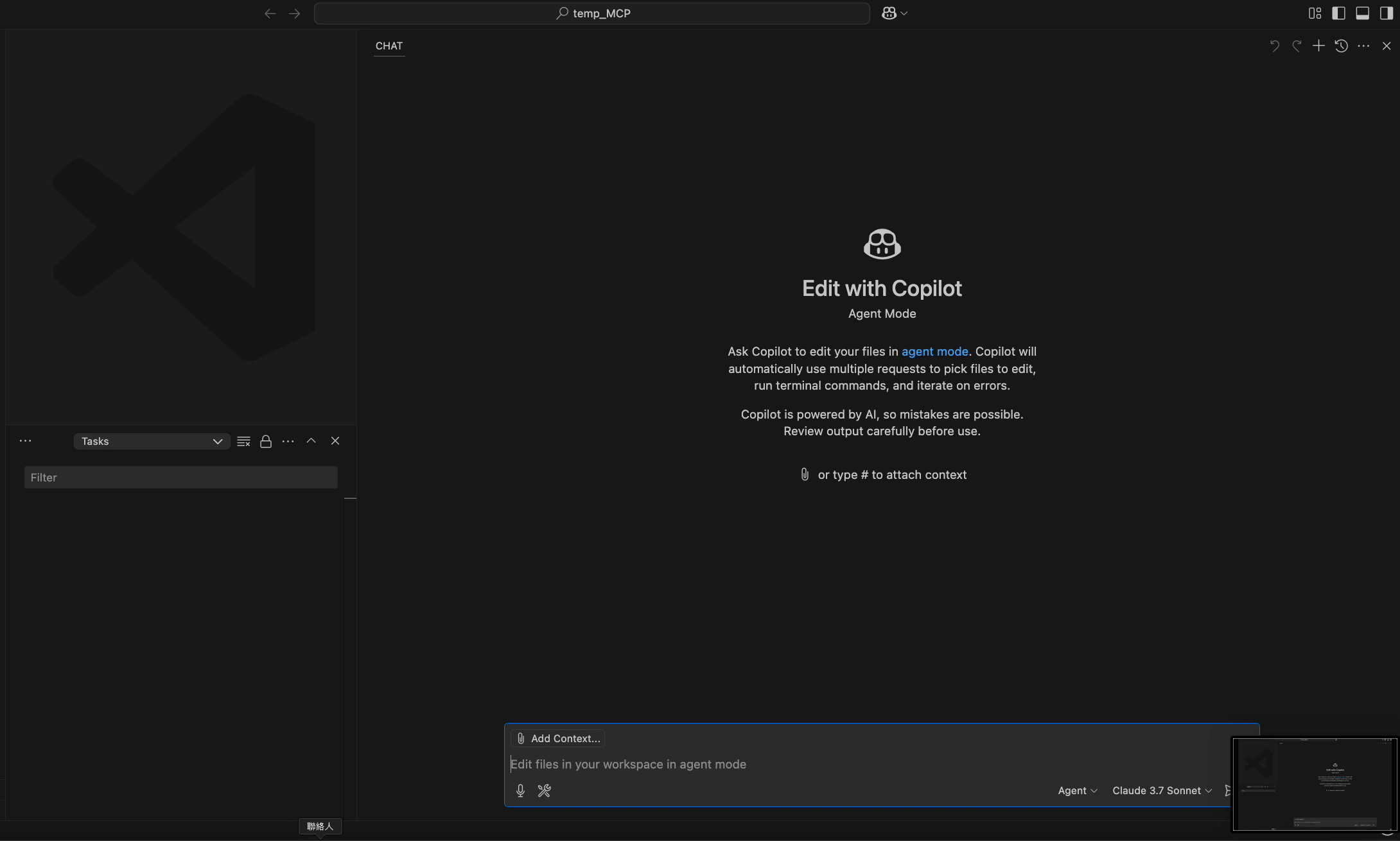Click the undo last request arrow

(x=1274, y=46)
